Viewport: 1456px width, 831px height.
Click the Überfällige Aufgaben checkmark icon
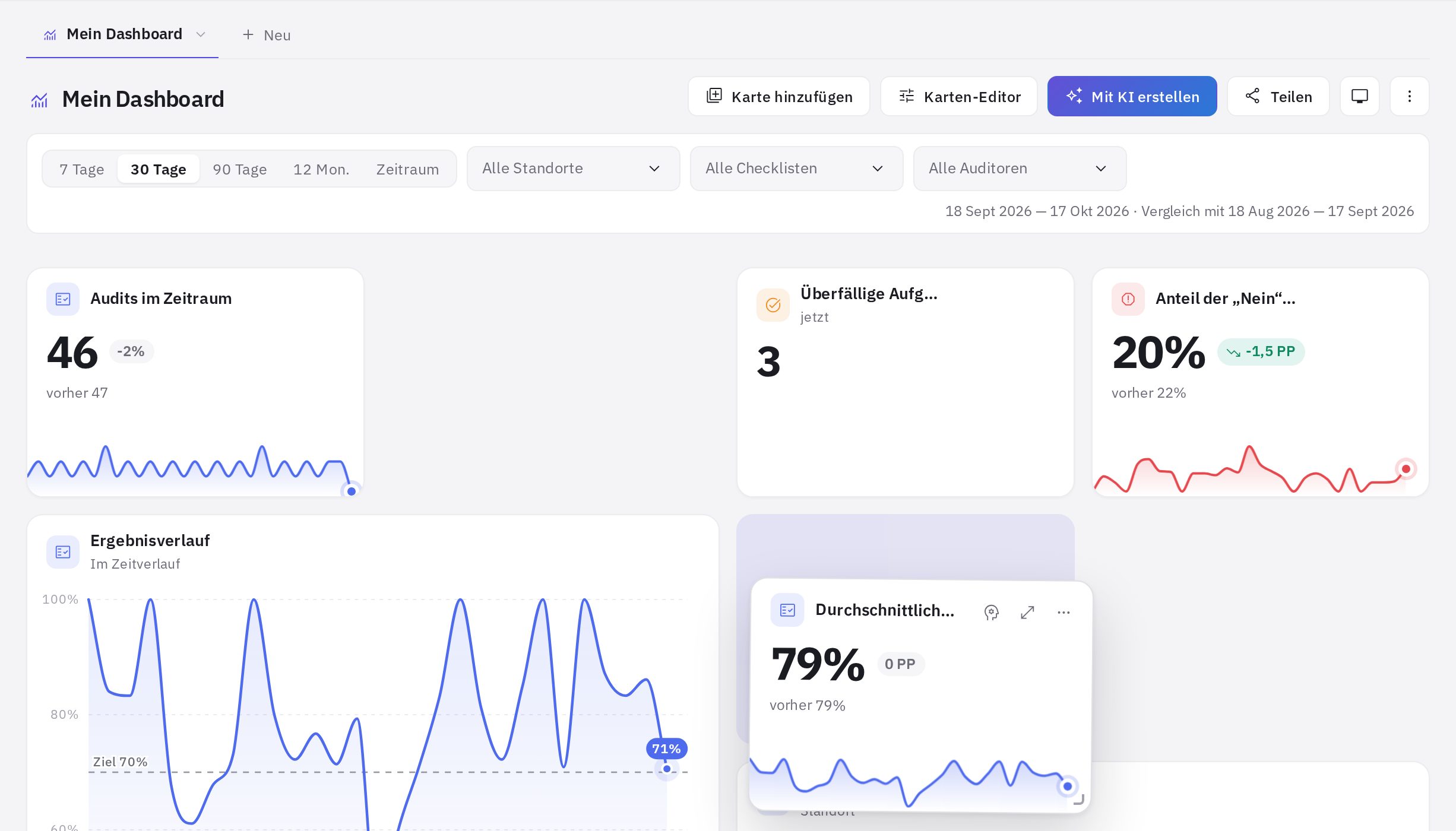773,305
